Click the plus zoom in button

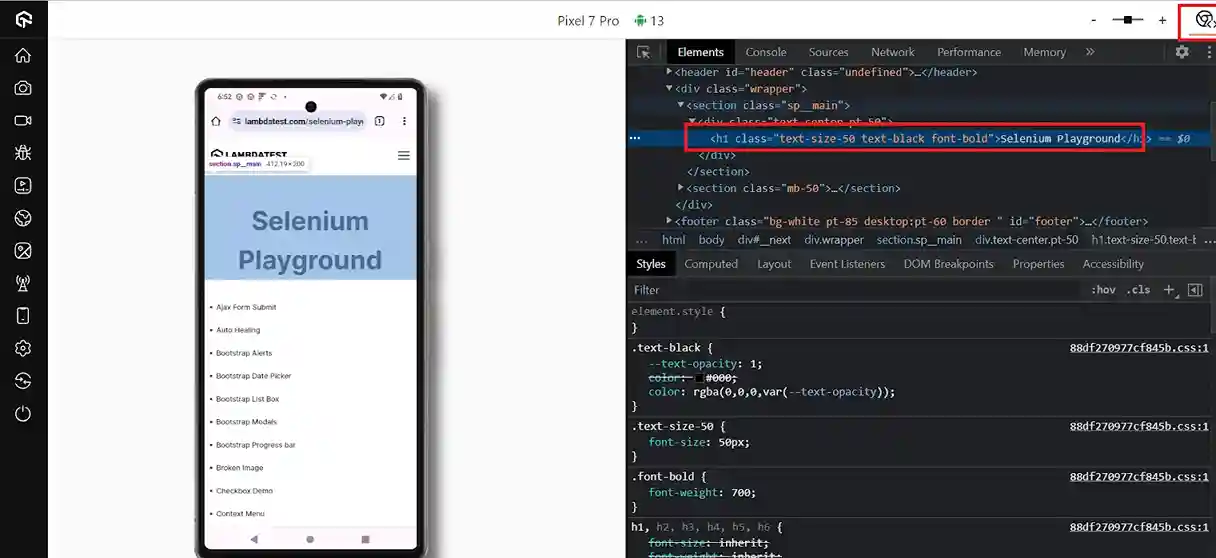tap(1162, 19)
